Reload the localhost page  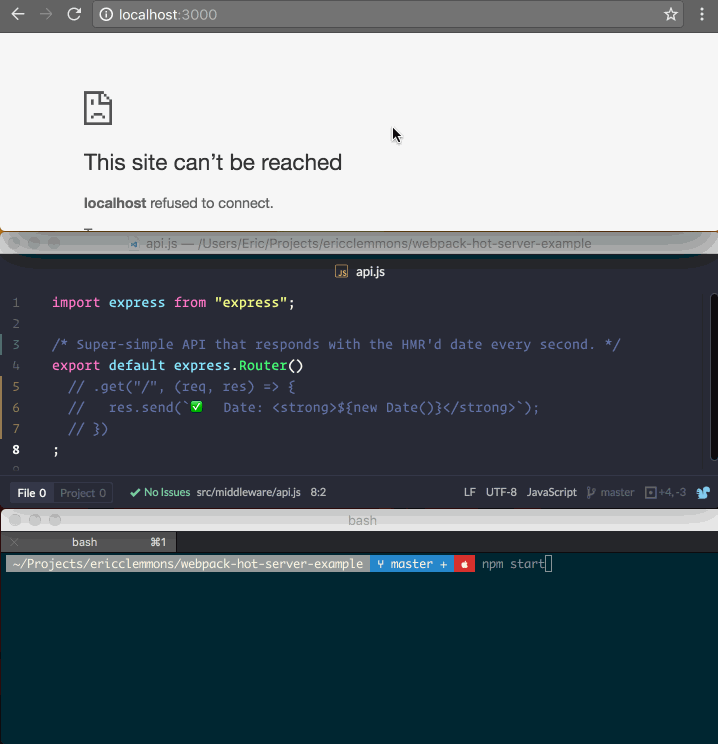pyautogui.click(x=74, y=14)
